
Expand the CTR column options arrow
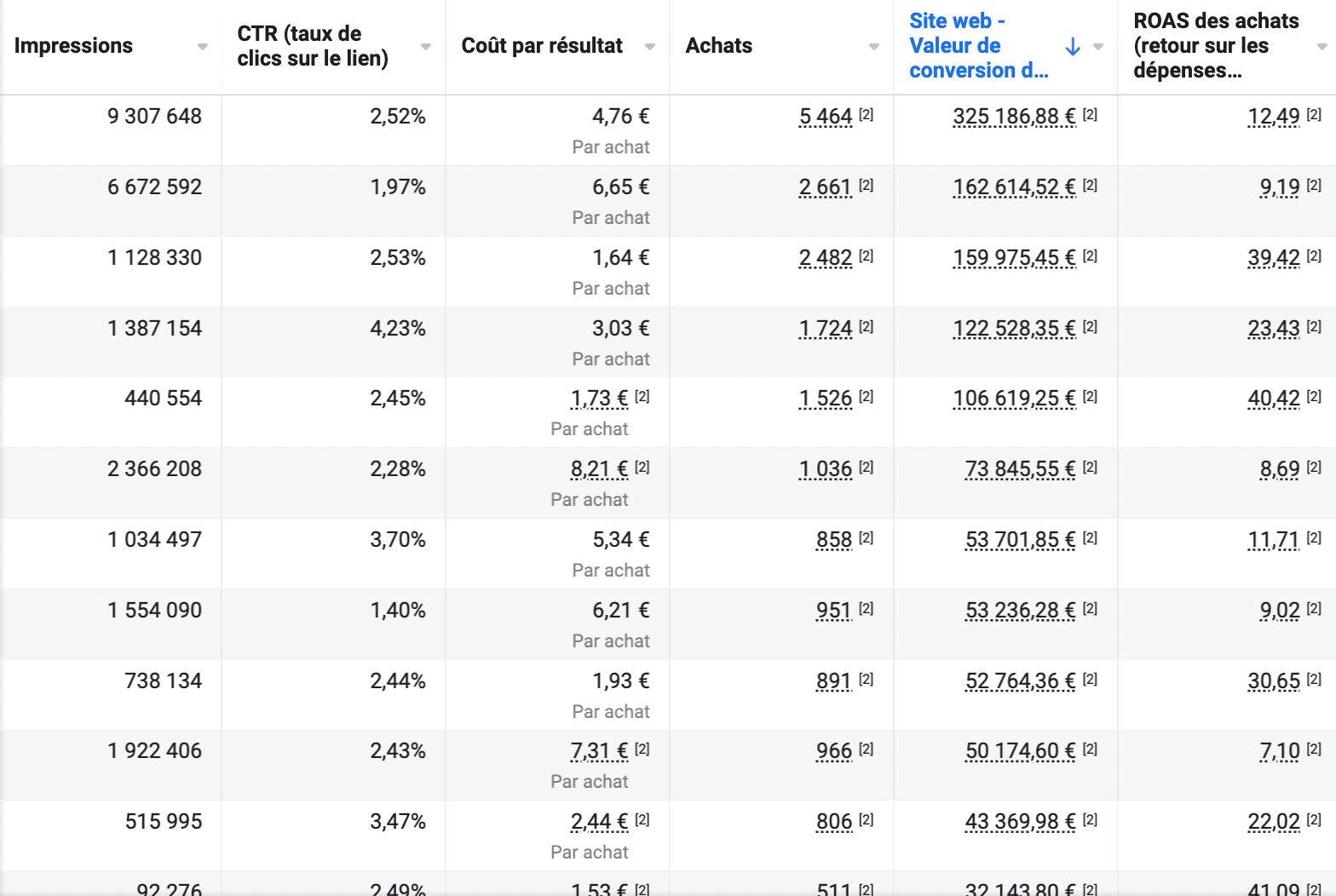[426, 47]
